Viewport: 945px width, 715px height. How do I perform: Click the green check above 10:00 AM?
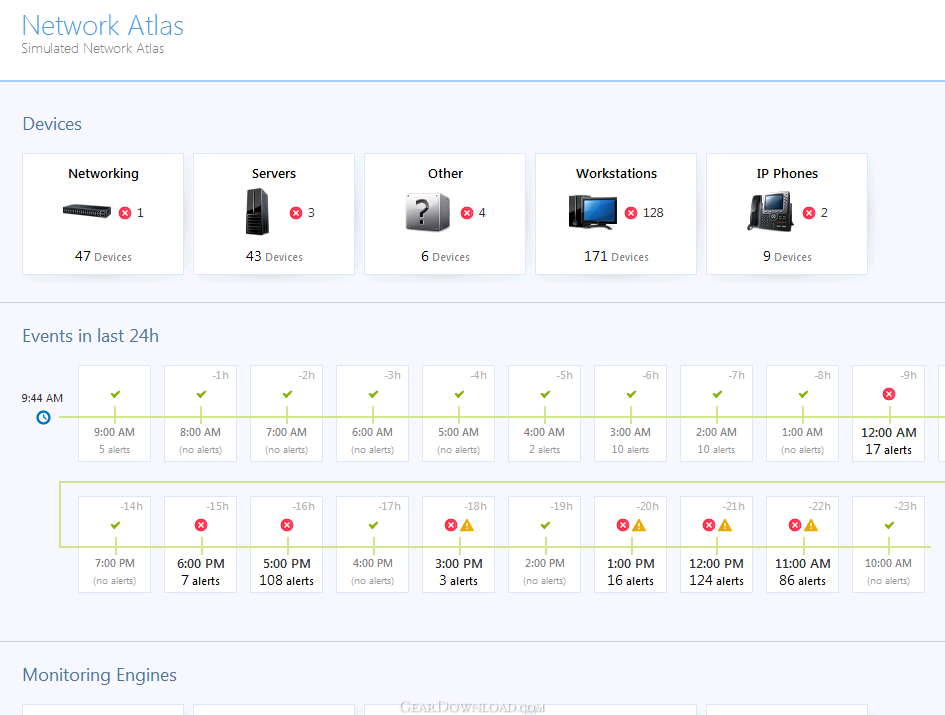coord(889,525)
